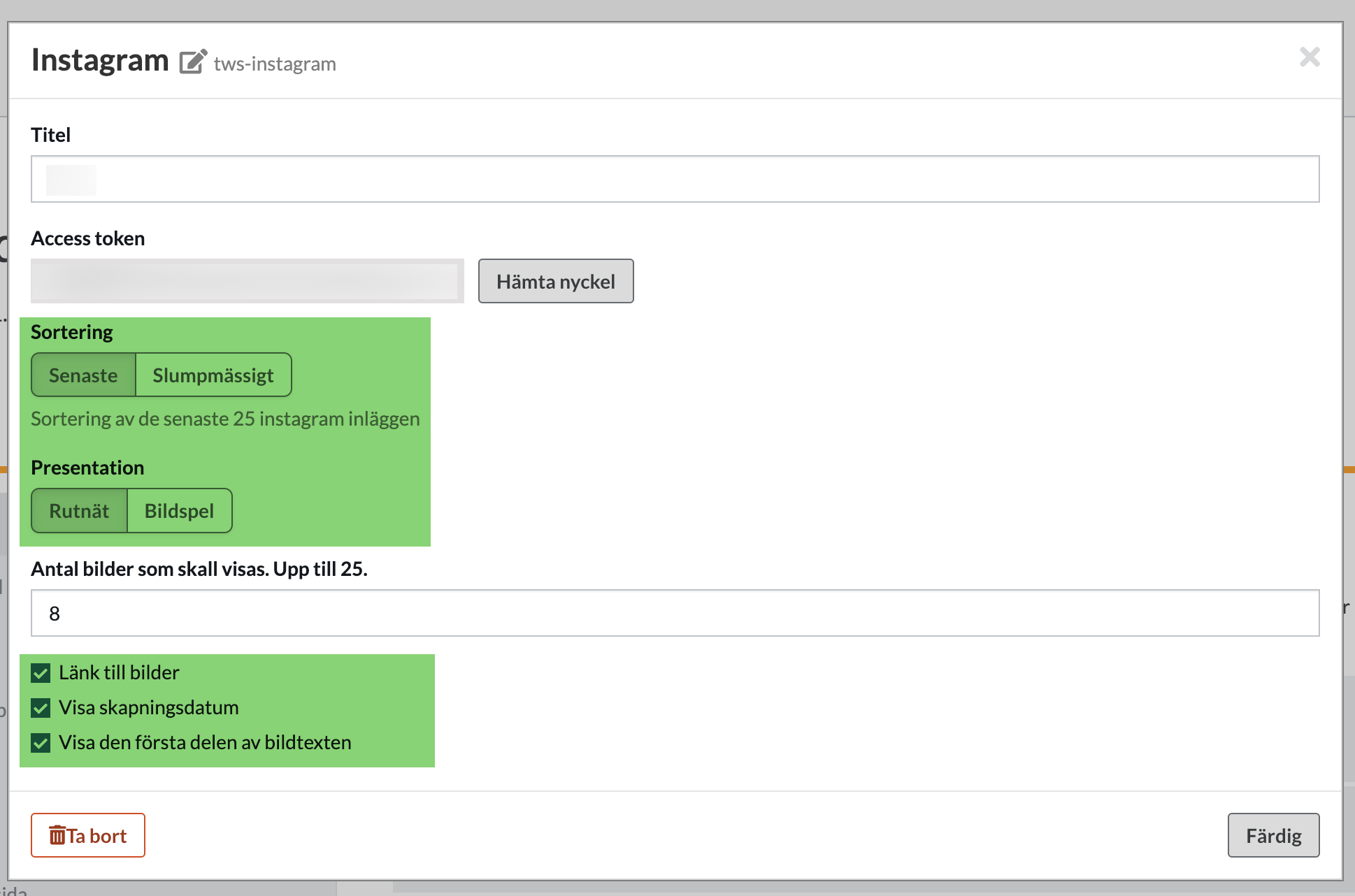Switch presentation to Bildspel

coord(179,511)
